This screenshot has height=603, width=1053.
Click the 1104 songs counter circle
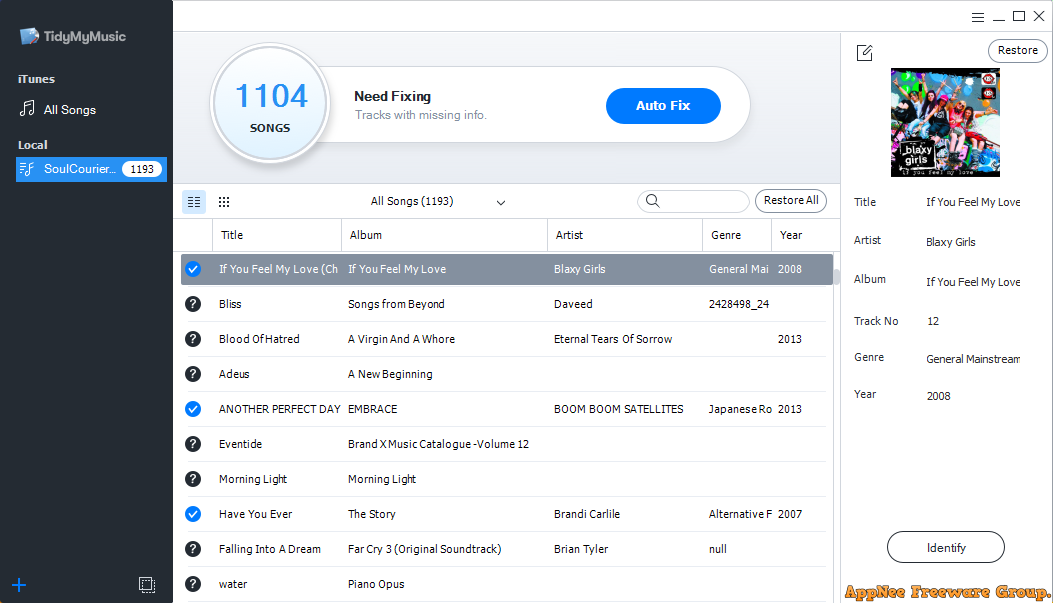[x=271, y=104]
